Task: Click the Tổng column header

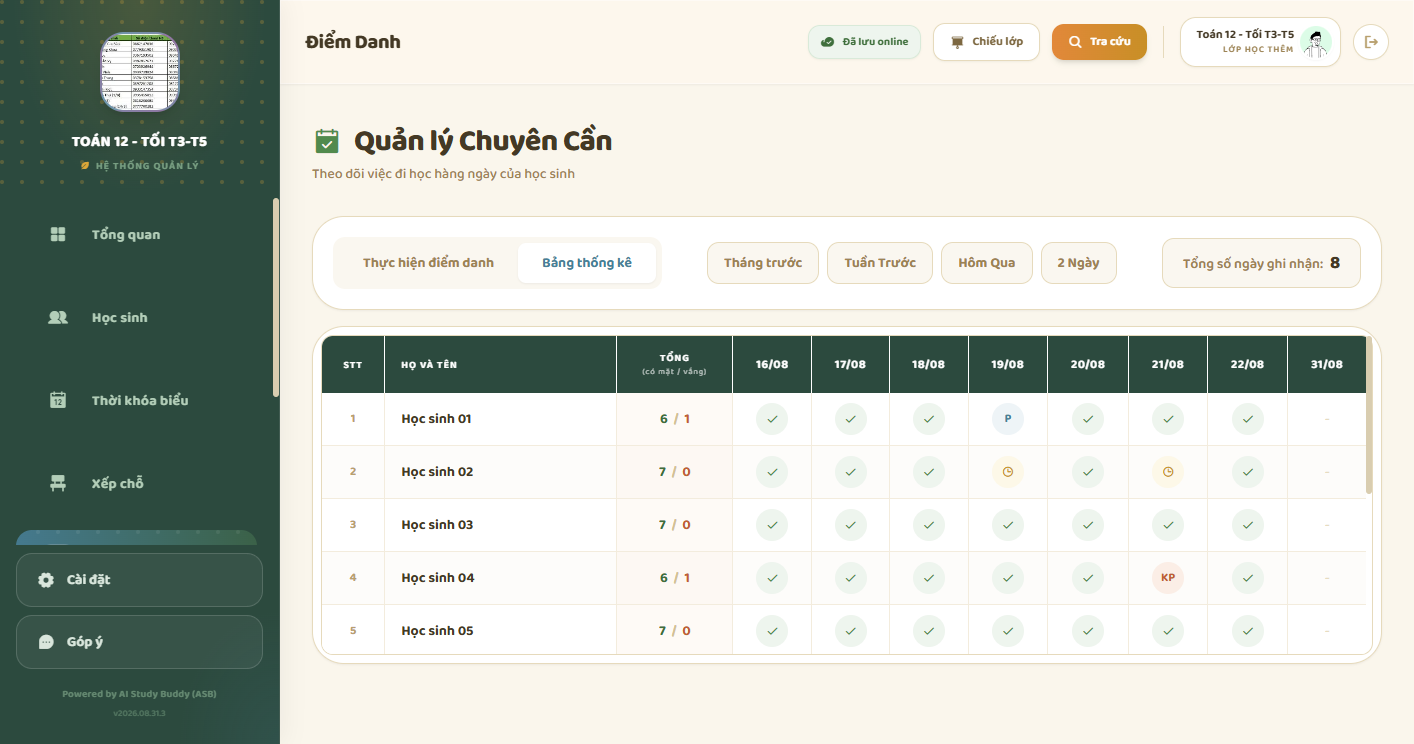Action: pos(674,365)
